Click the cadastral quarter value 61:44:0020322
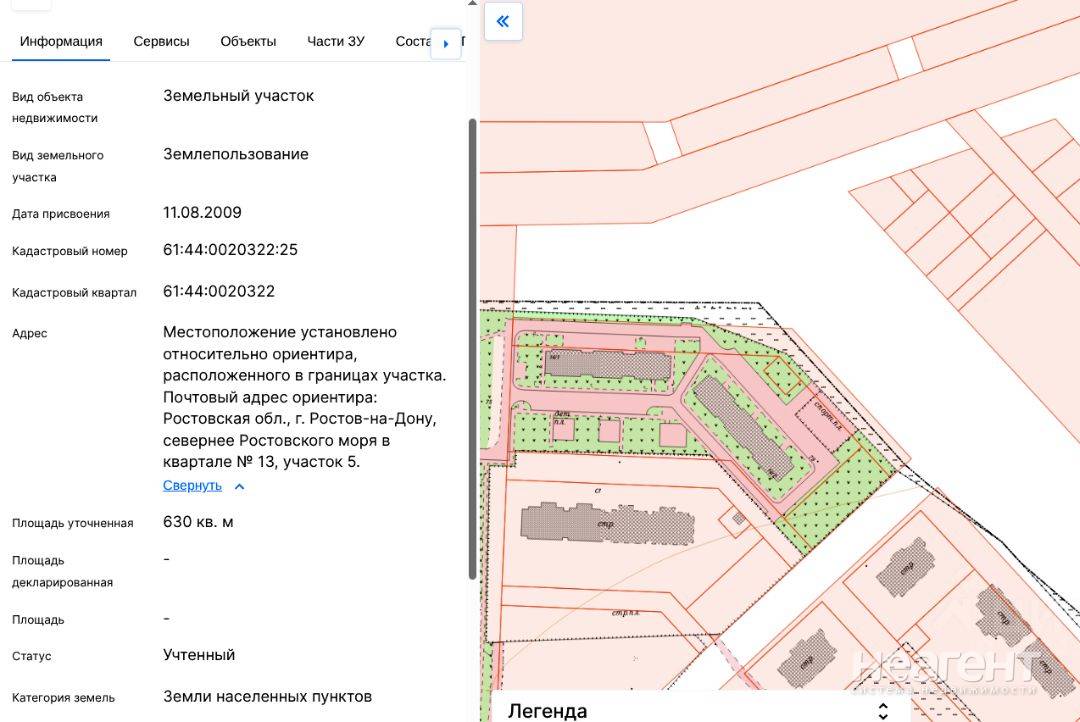 coord(218,291)
